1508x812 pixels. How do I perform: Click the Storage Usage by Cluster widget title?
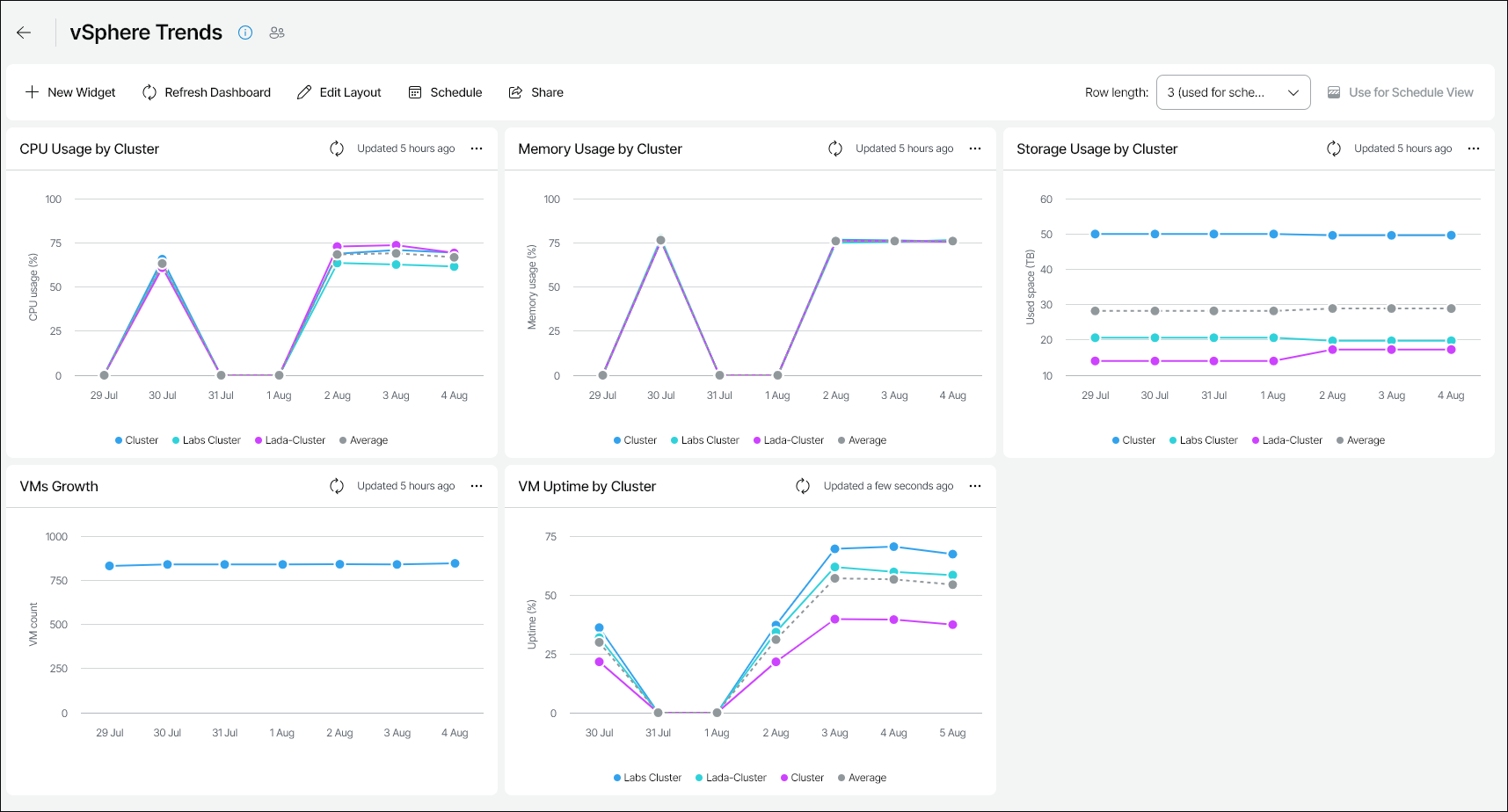point(1096,149)
